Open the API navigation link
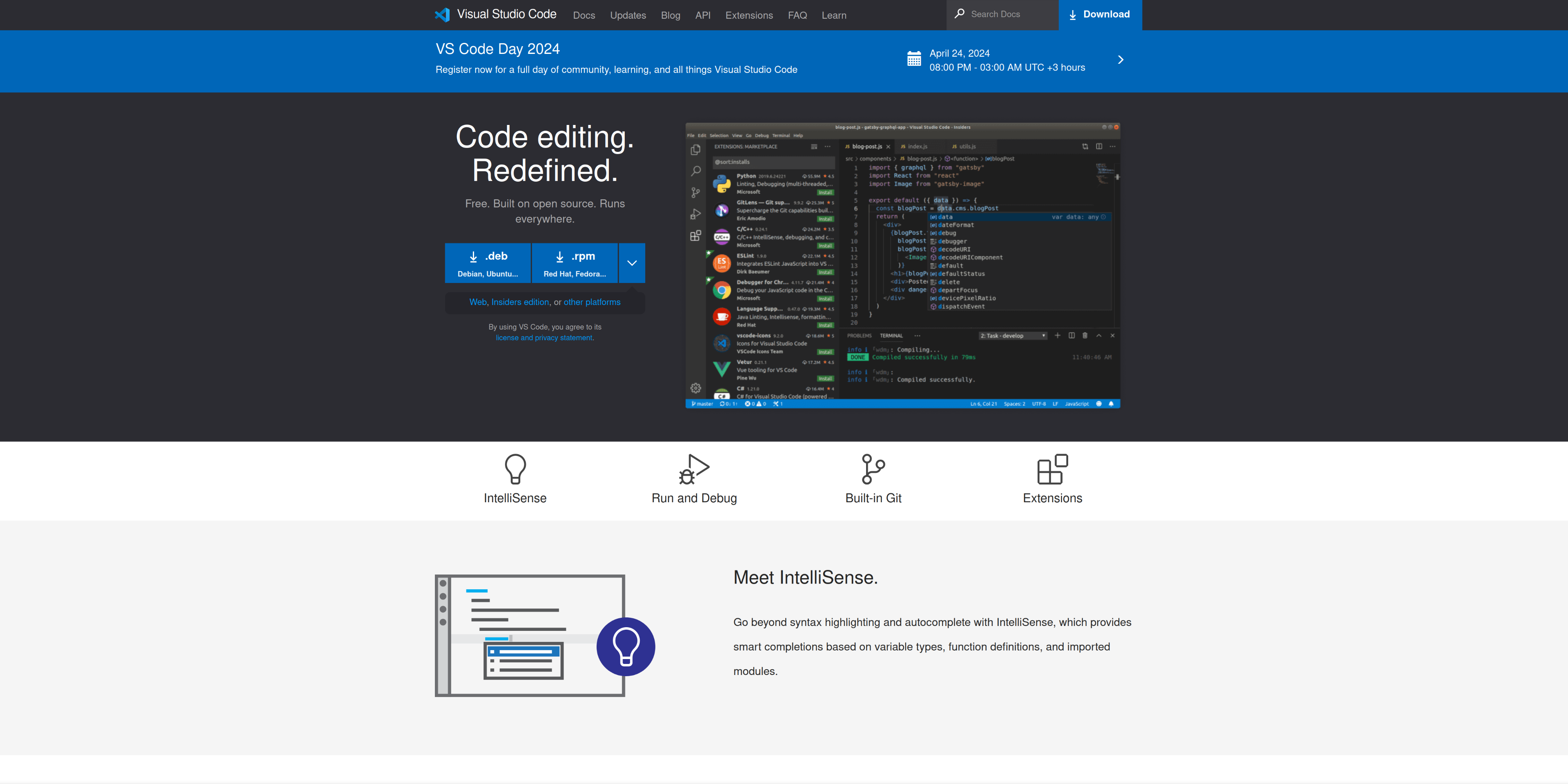The height and width of the screenshot is (784, 1568). (702, 15)
